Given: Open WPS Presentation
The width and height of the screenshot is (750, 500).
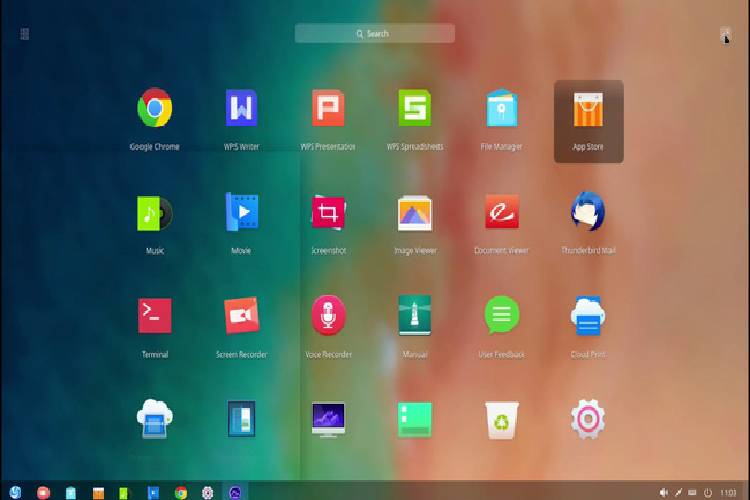Looking at the screenshot, I should 328,108.
